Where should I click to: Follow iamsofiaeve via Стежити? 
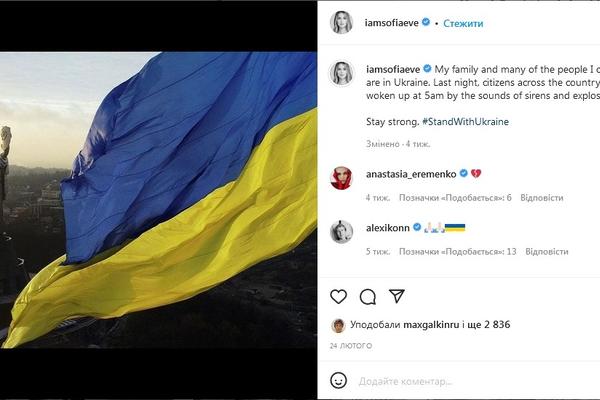click(x=463, y=23)
